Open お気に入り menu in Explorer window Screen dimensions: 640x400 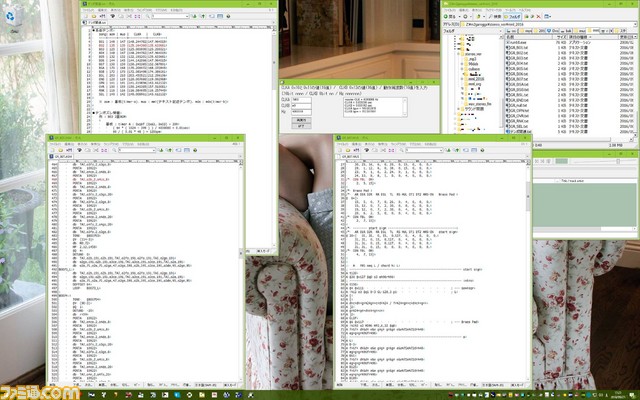pyautogui.click(x=493, y=10)
